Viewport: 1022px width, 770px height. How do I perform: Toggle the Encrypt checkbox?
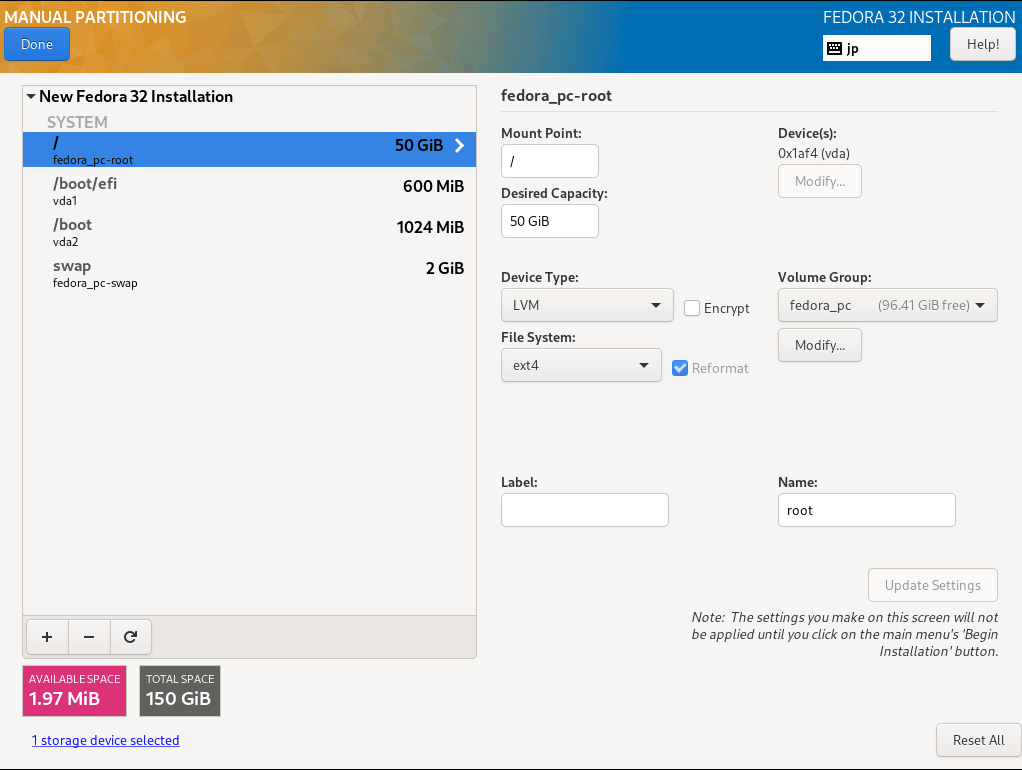click(692, 308)
